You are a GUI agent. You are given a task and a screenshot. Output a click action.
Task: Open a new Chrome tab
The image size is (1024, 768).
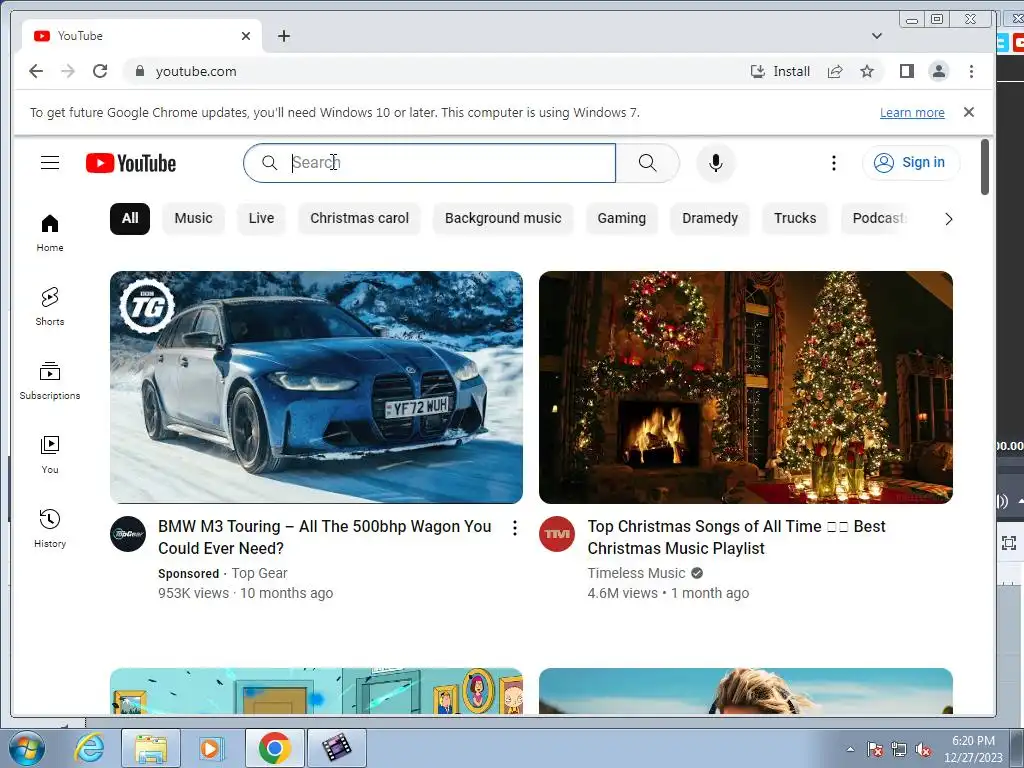click(283, 36)
